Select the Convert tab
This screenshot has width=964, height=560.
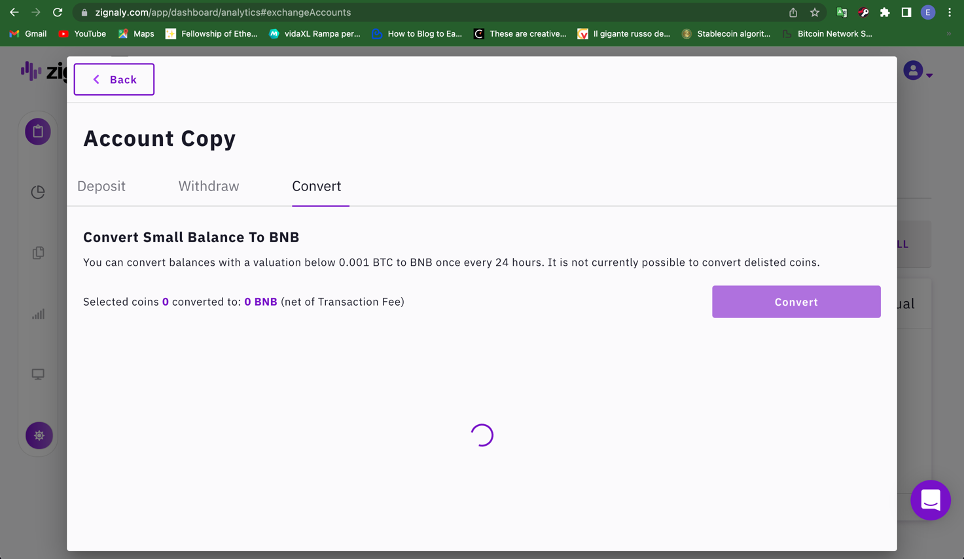click(x=317, y=186)
